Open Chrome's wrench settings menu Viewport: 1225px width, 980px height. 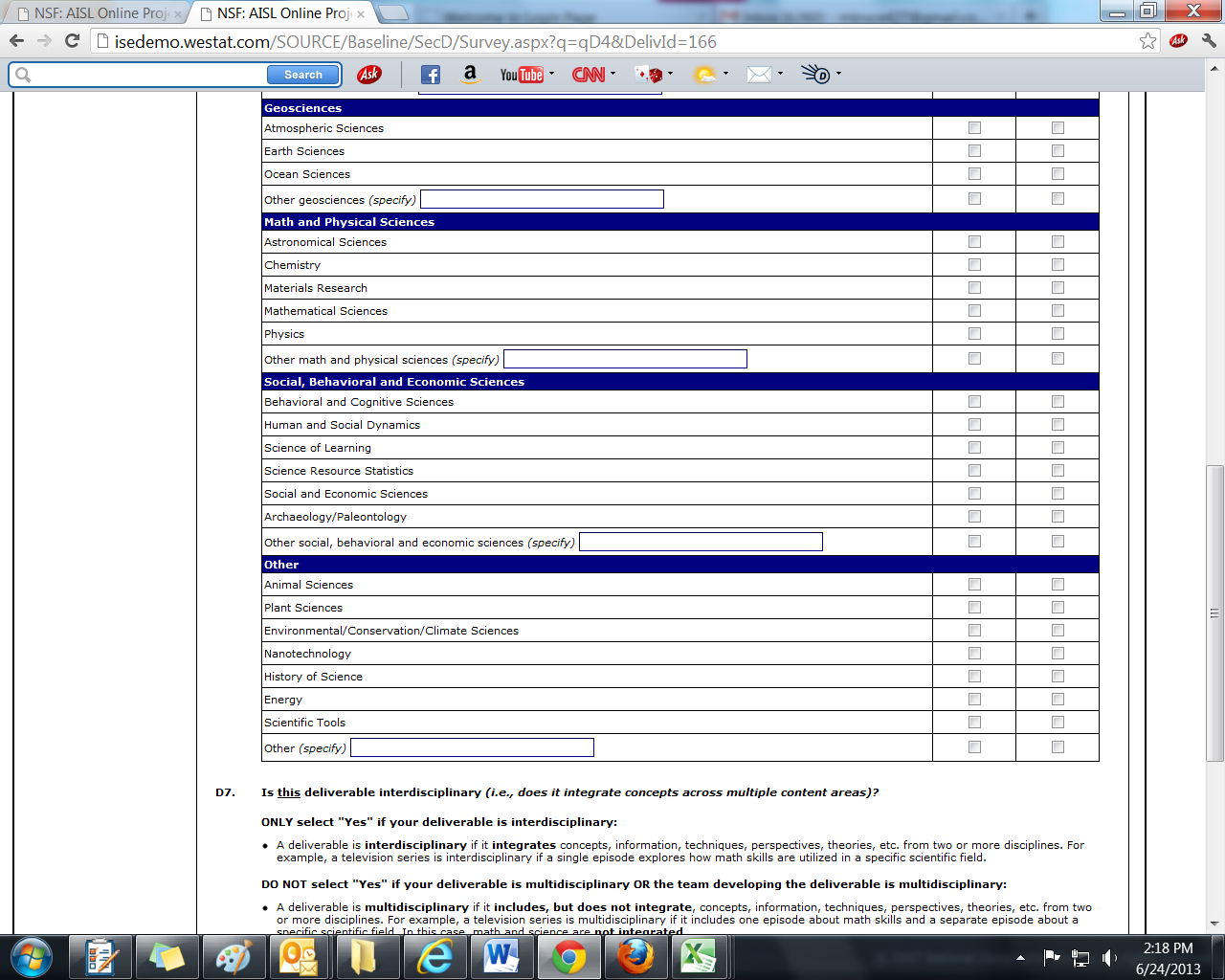[1209, 41]
